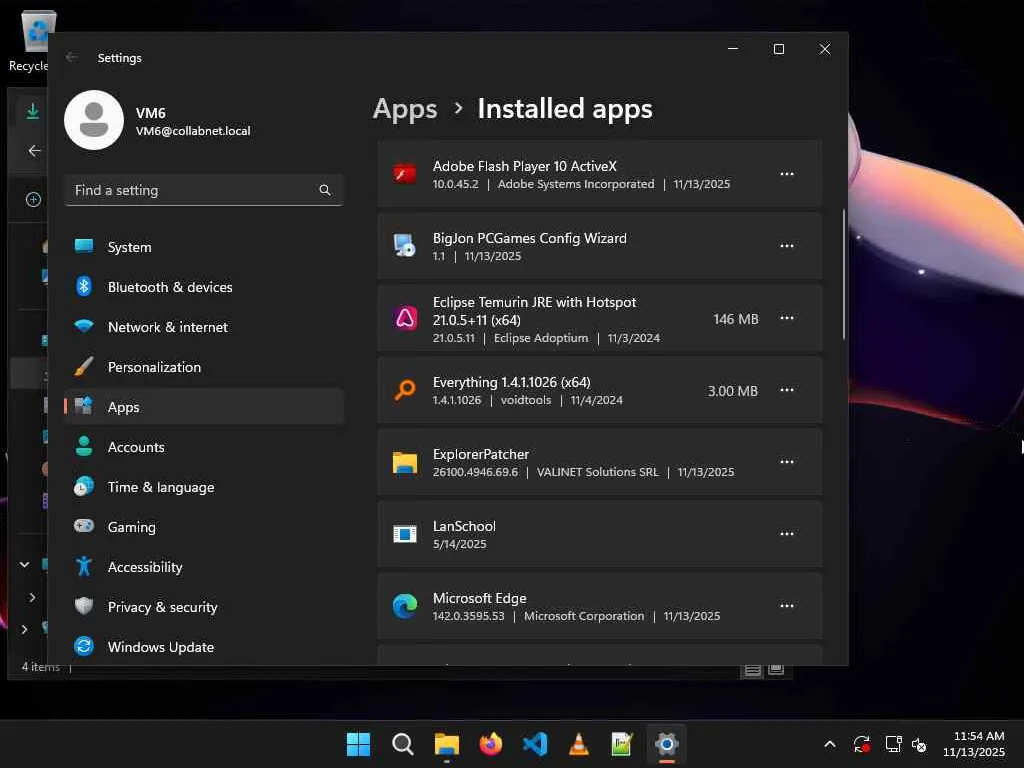This screenshot has width=1024, height=768.
Task: Open more options for Adobe Flash Player 10 ActiveX
Action: coord(787,174)
